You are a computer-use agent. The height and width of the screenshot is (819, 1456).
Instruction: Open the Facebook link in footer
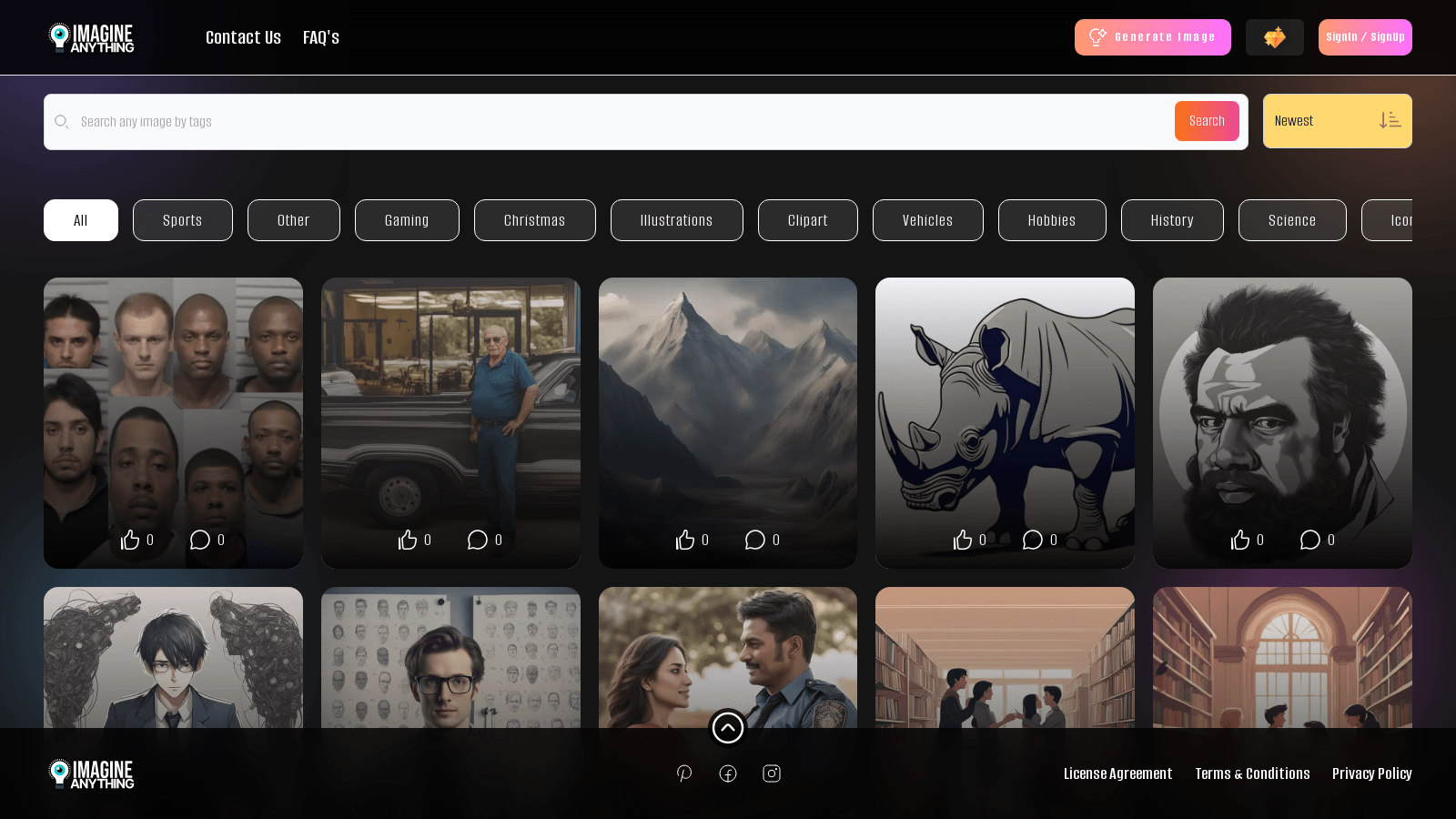[x=728, y=773]
